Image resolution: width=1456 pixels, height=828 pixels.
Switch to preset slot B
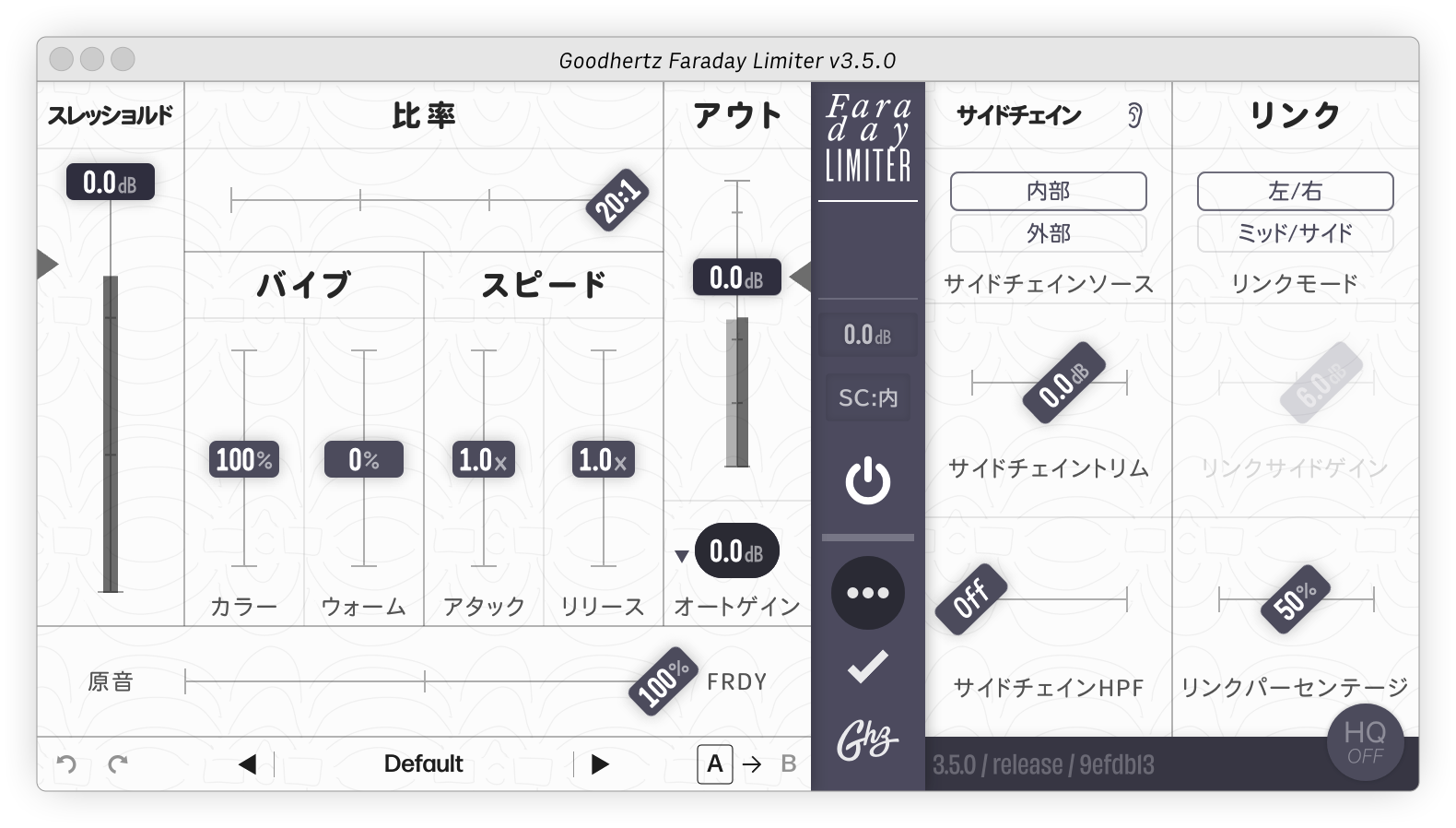click(x=789, y=763)
